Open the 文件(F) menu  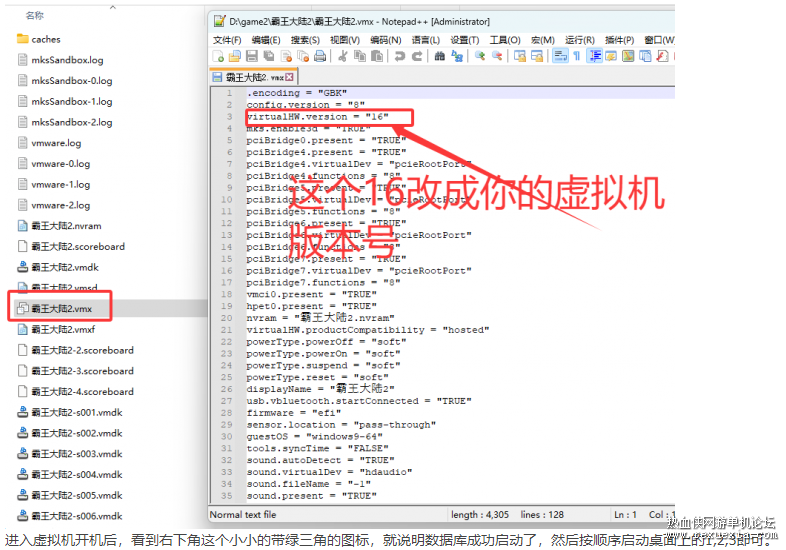[227, 40]
